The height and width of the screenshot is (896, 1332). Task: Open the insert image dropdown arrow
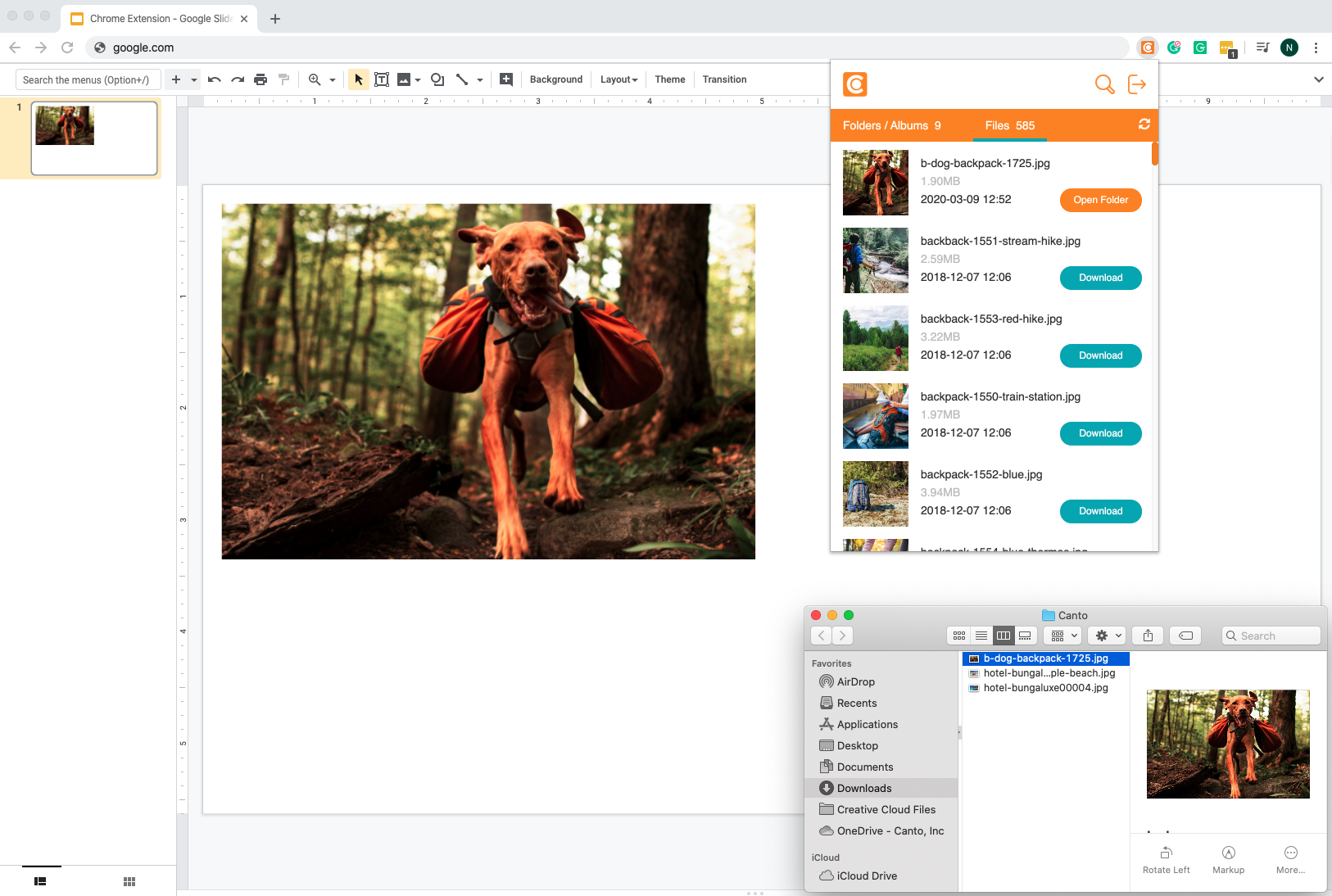[418, 79]
